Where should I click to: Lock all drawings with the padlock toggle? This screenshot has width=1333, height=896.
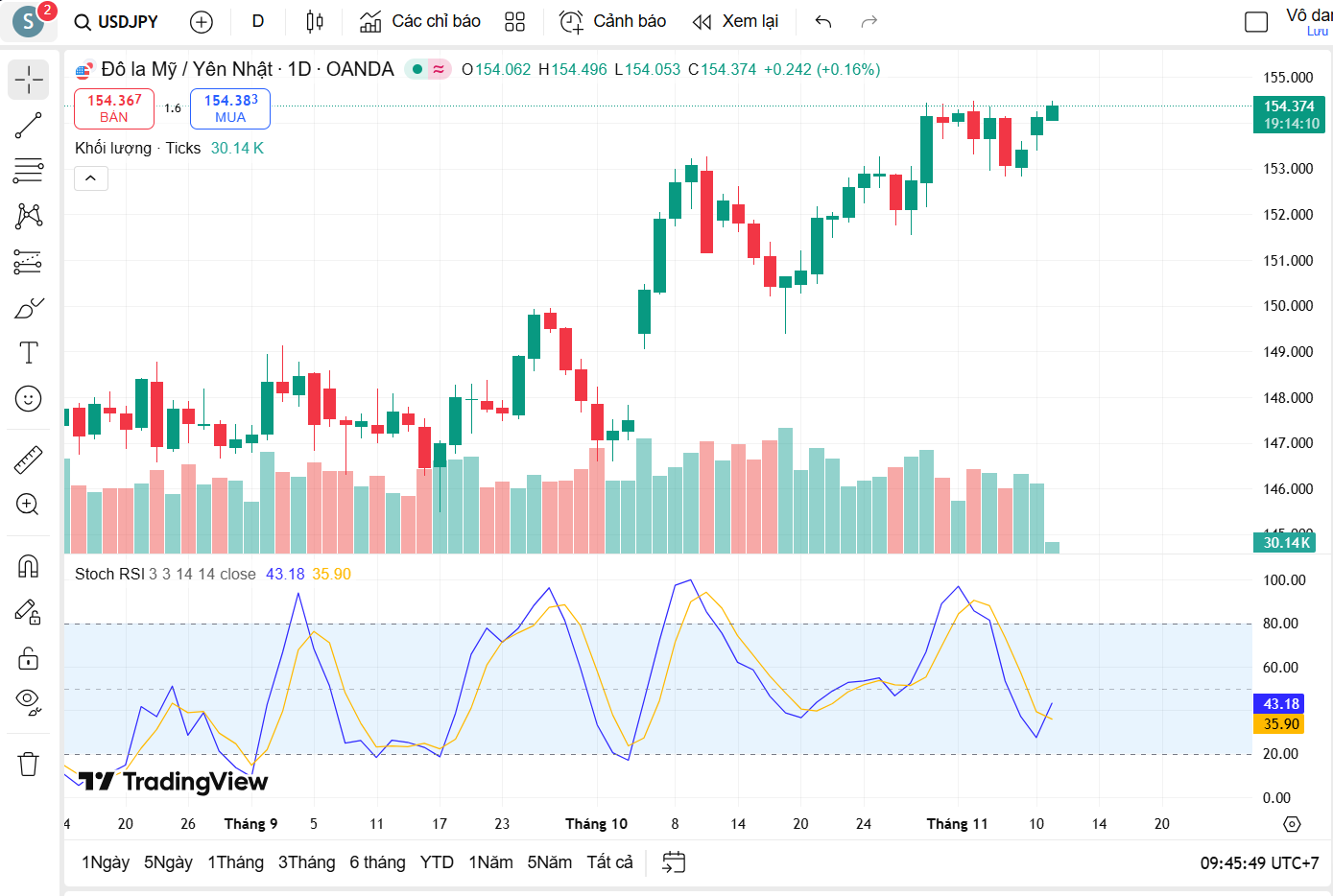coord(28,658)
